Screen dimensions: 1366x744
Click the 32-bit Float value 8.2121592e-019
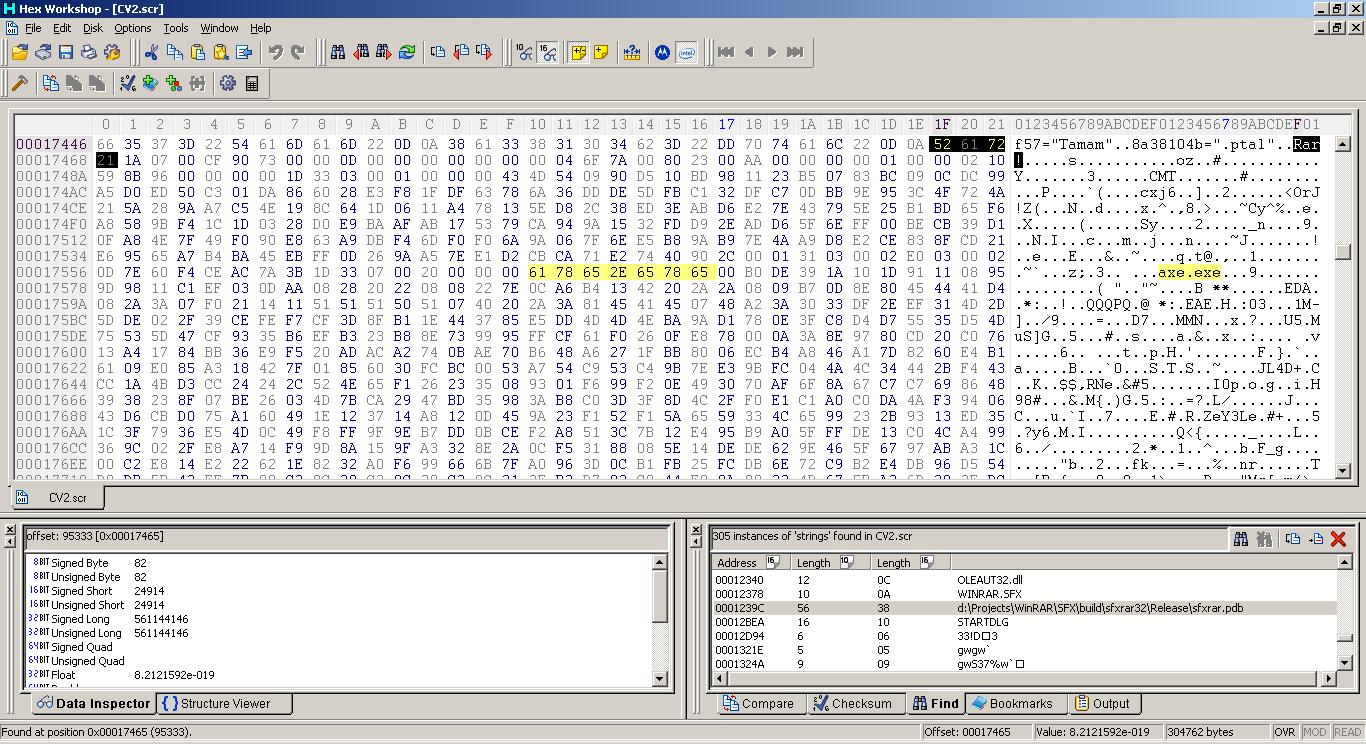click(x=174, y=675)
